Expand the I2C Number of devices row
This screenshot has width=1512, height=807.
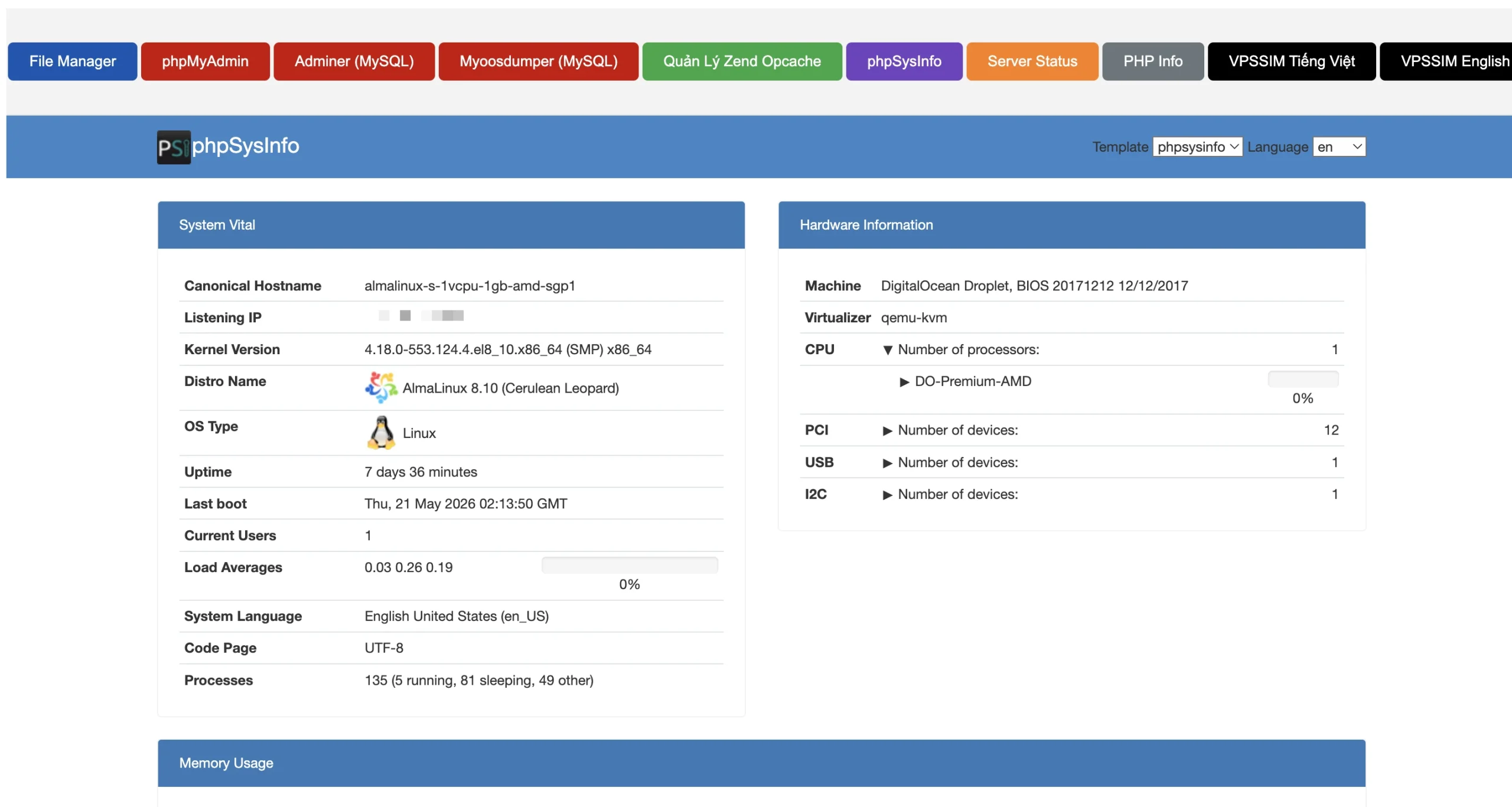tap(887, 495)
